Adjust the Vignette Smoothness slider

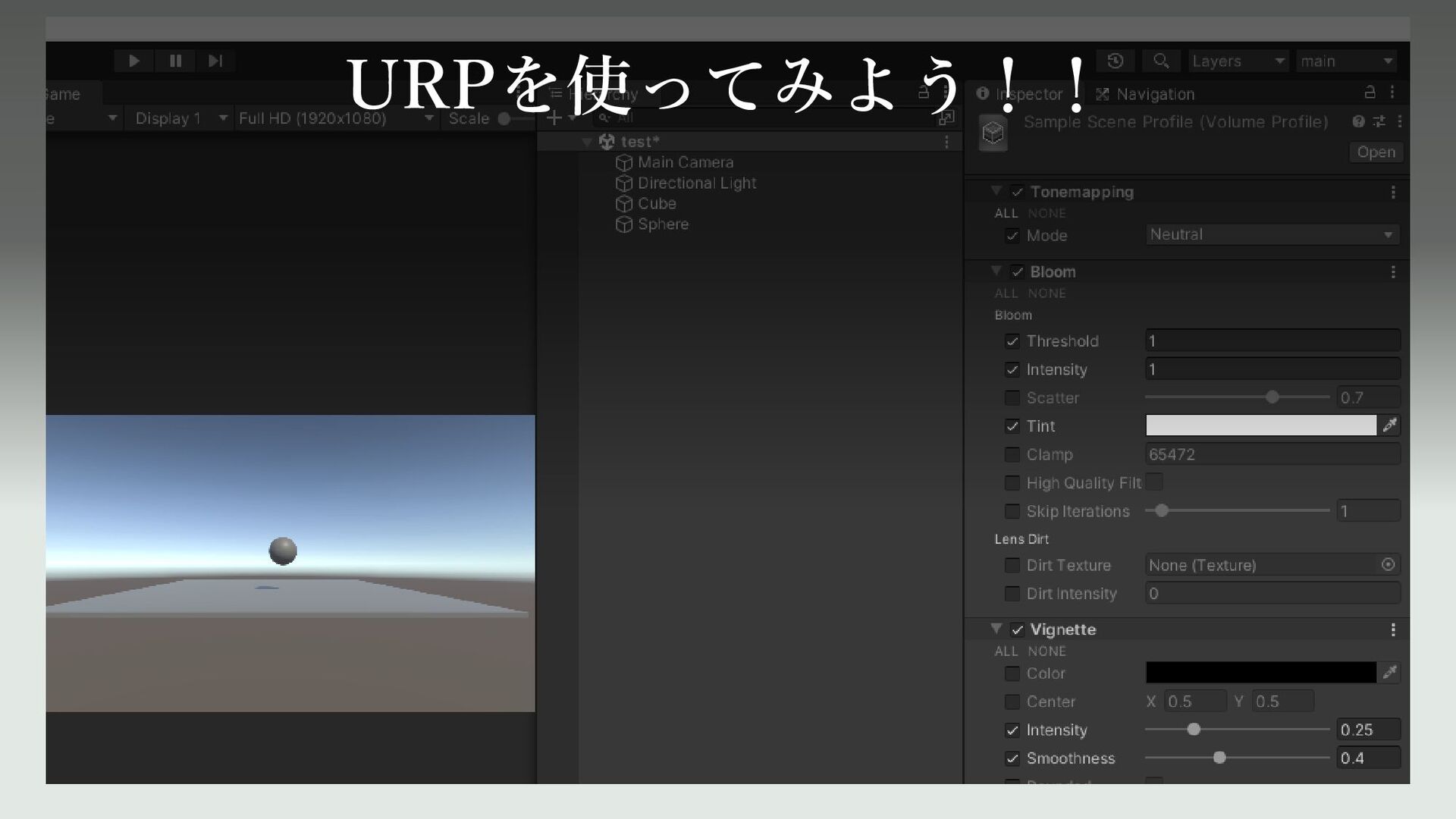(1238, 758)
